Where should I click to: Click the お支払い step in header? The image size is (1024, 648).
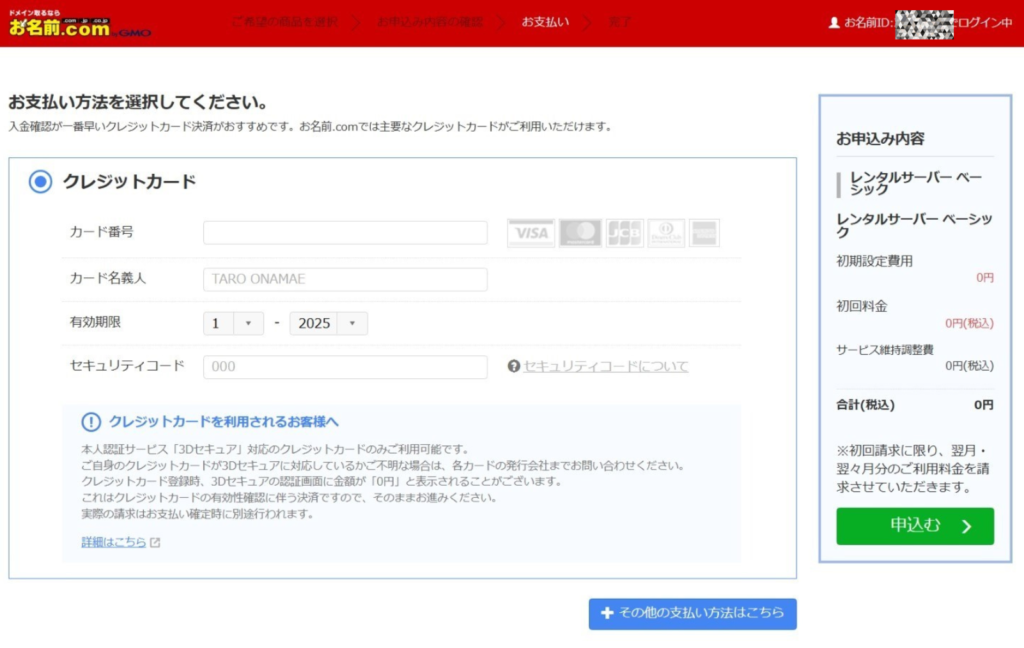pyautogui.click(x=547, y=22)
